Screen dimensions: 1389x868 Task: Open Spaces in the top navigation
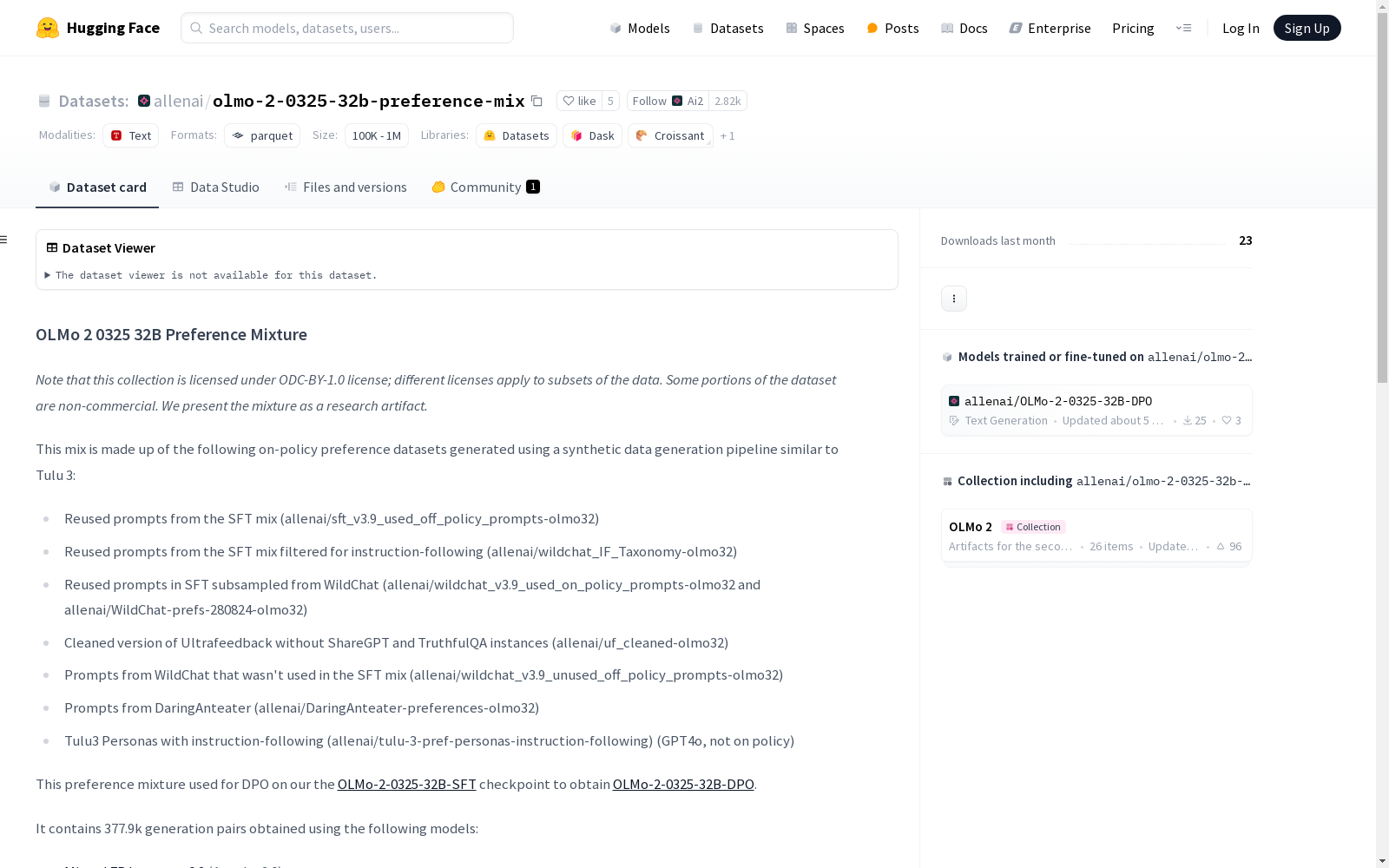click(815, 28)
